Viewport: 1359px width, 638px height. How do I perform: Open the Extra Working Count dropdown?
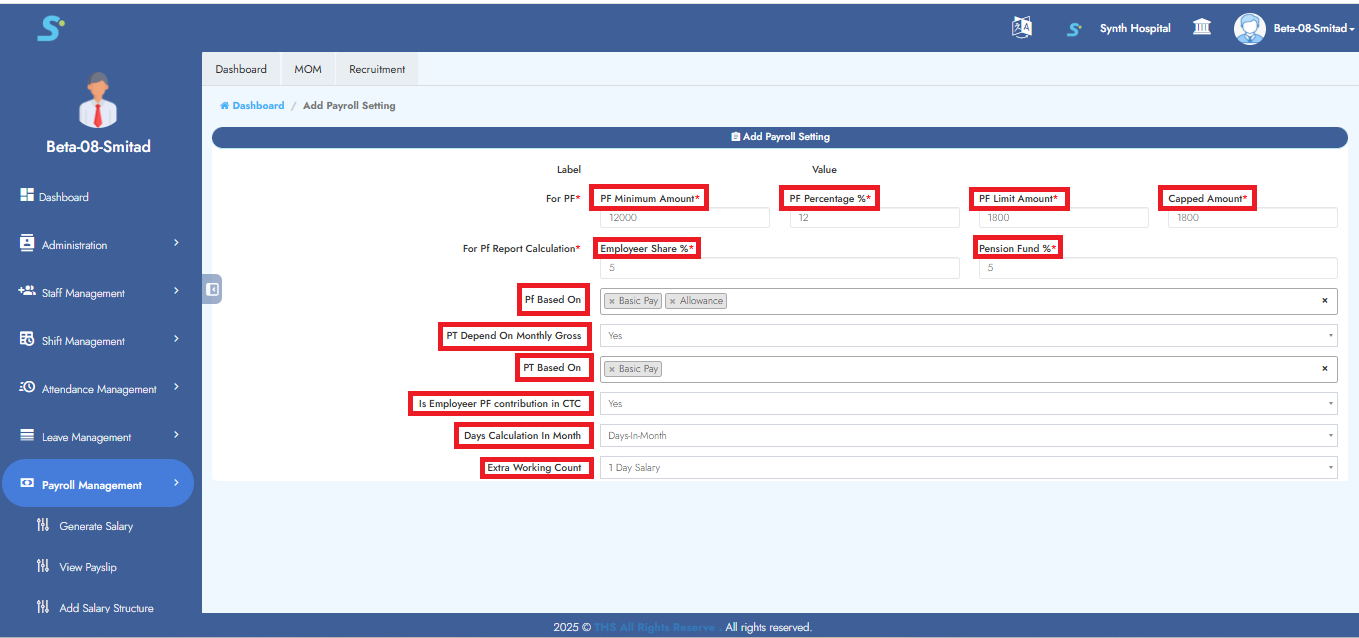[967, 468]
